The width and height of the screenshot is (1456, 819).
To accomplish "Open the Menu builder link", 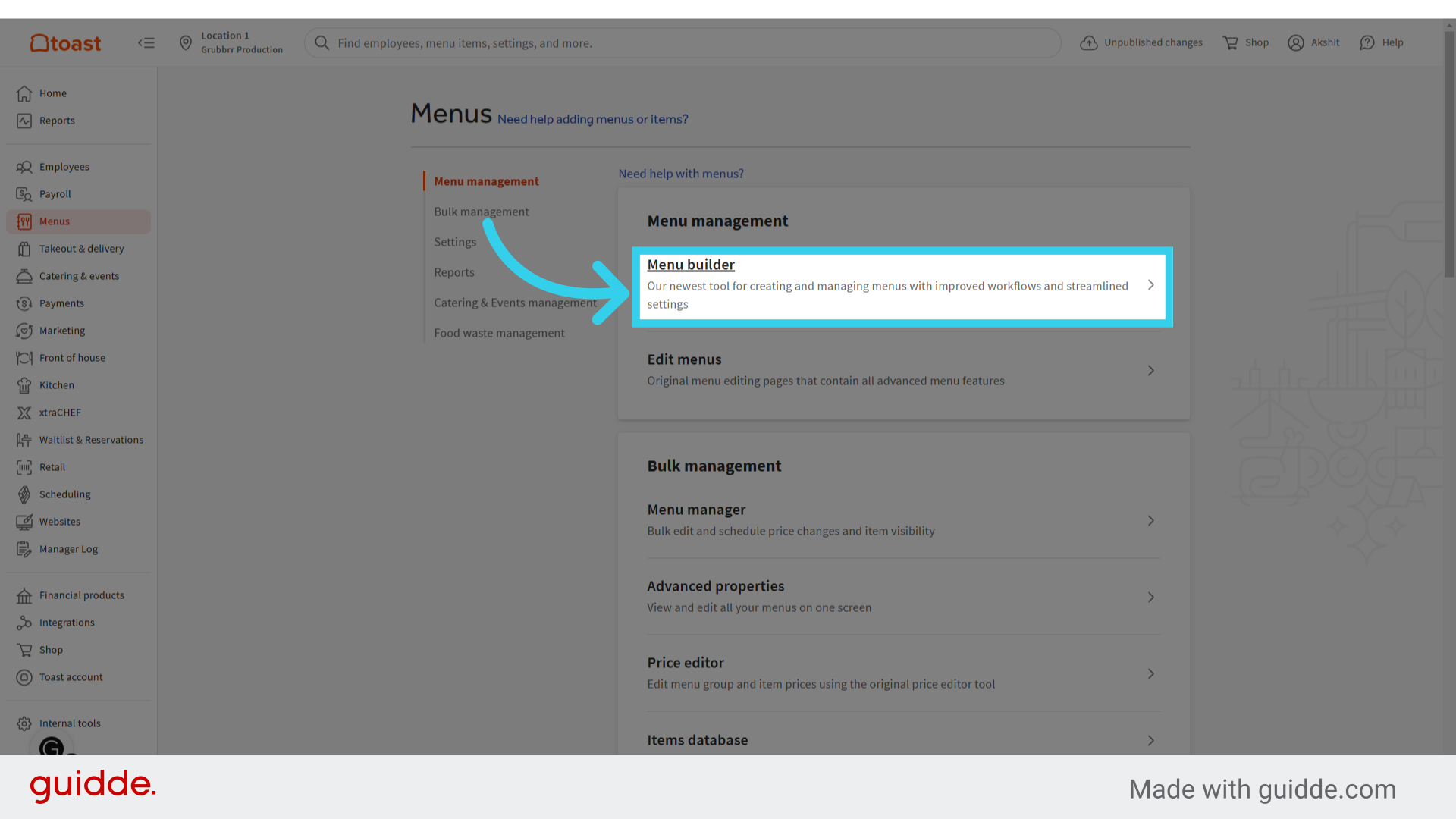I will pyautogui.click(x=691, y=265).
